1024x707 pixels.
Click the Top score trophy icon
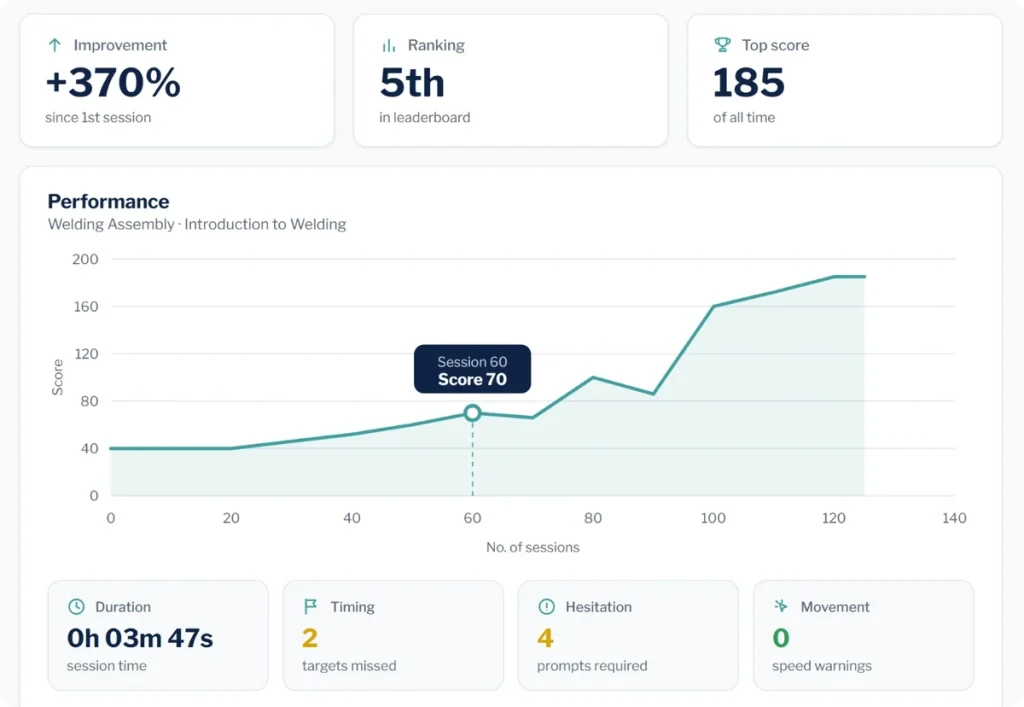coord(722,44)
